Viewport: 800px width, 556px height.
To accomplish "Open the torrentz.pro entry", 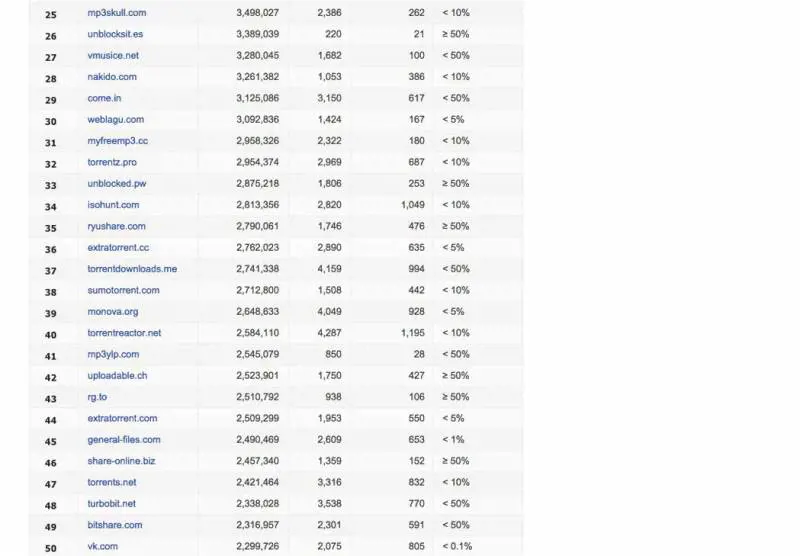I will (112, 162).
